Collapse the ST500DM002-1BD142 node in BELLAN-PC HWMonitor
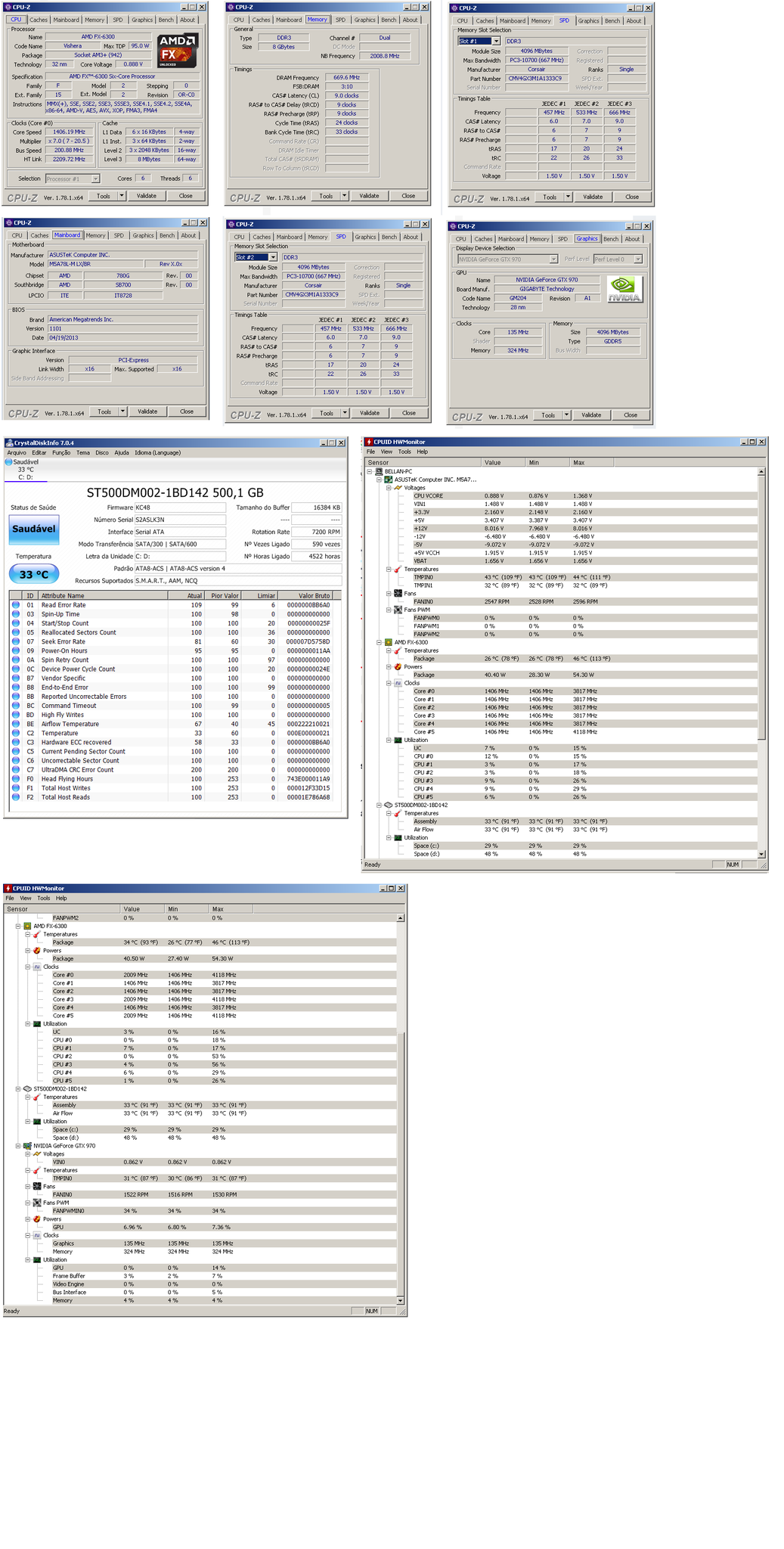 point(380,805)
